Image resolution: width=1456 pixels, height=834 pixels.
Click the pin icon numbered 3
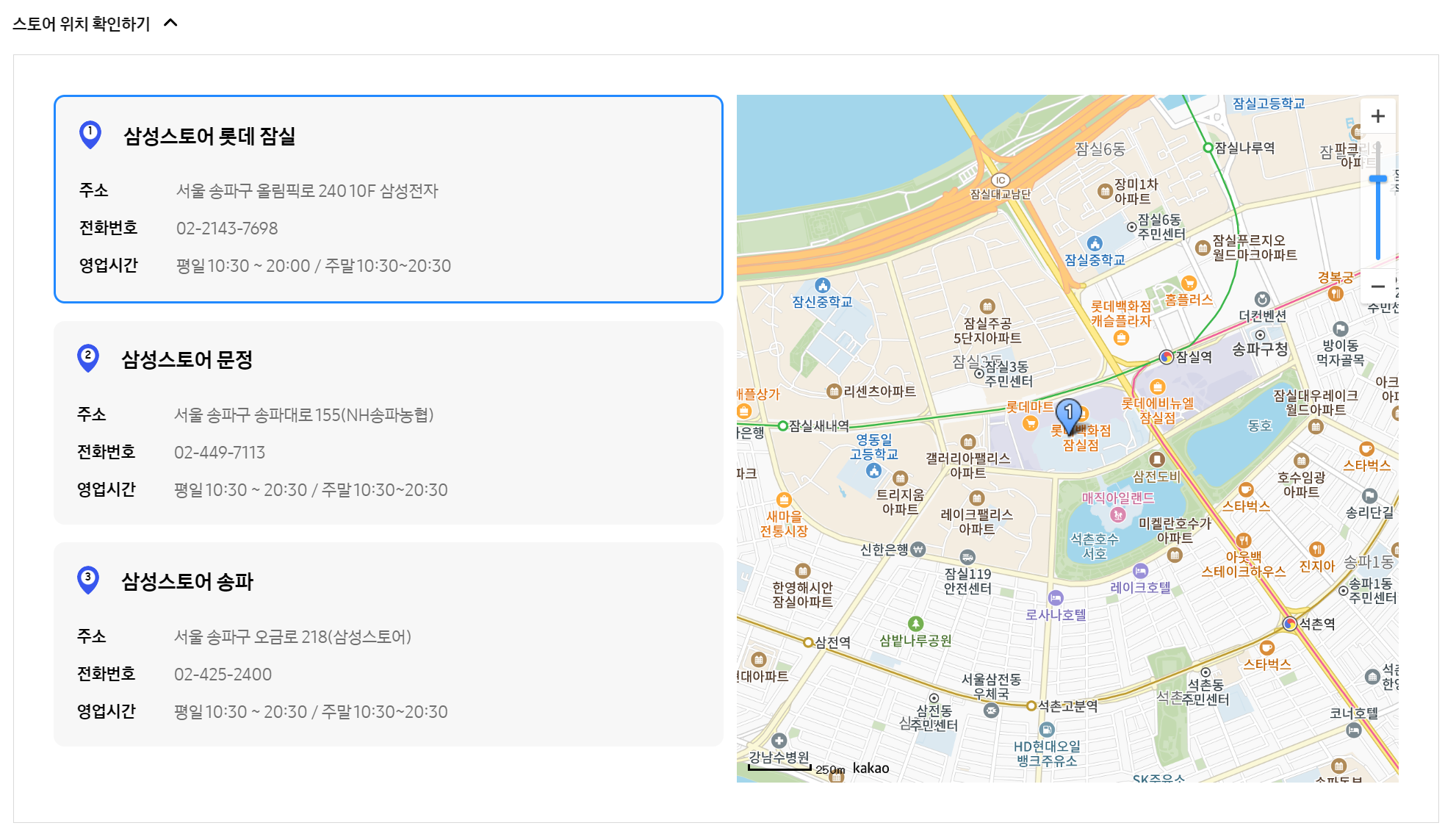coord(88,580)
